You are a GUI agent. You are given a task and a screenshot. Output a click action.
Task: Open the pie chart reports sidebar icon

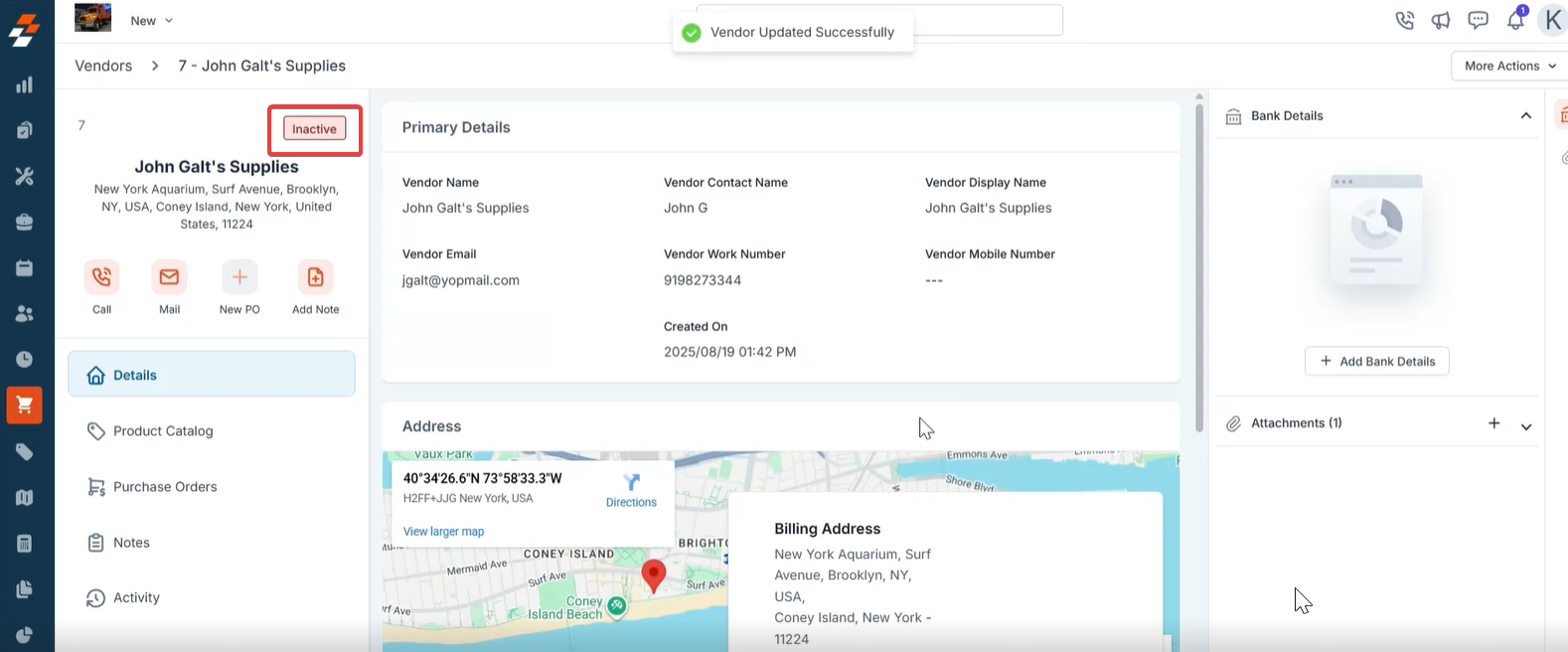25,635
